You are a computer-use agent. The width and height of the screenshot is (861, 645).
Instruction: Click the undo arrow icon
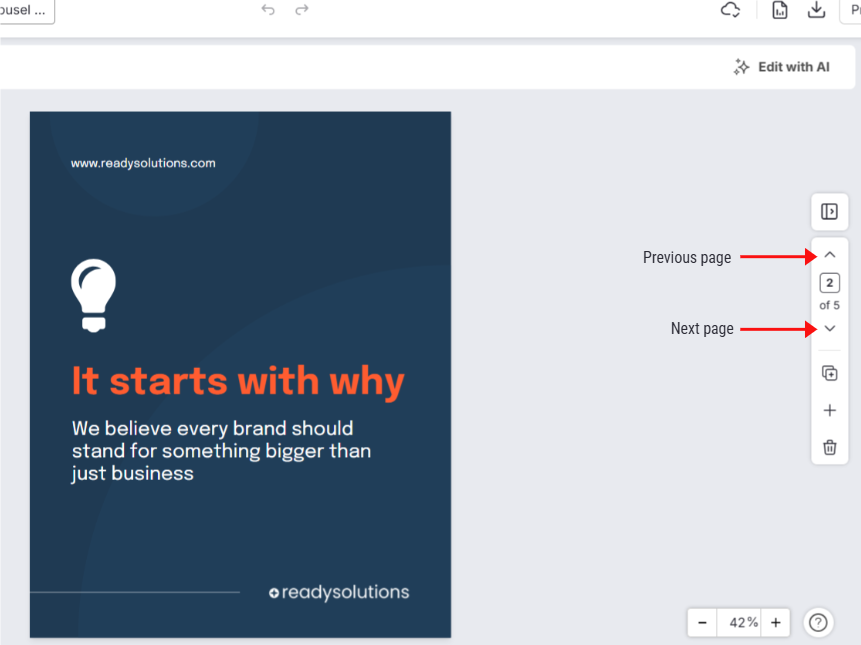click(x=268, y=10)
